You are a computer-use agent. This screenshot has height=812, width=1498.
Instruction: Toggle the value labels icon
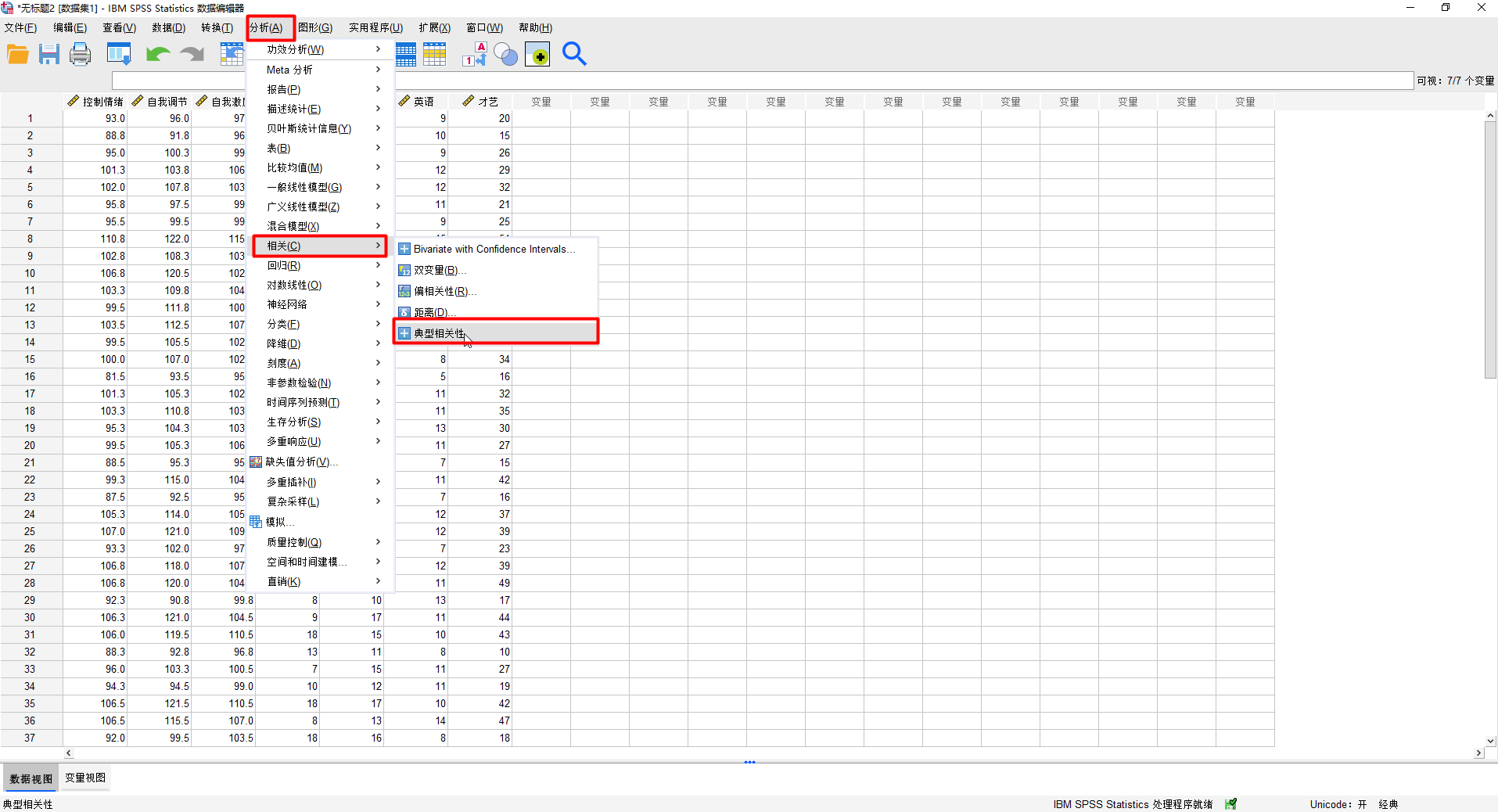[475, 54]
